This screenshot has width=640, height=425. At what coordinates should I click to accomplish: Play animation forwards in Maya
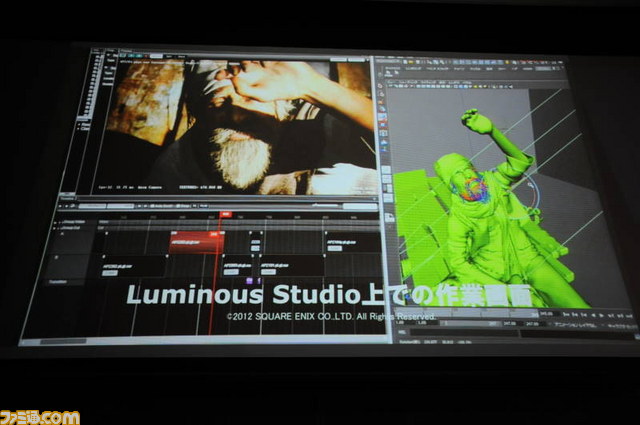tap(602, 316)
